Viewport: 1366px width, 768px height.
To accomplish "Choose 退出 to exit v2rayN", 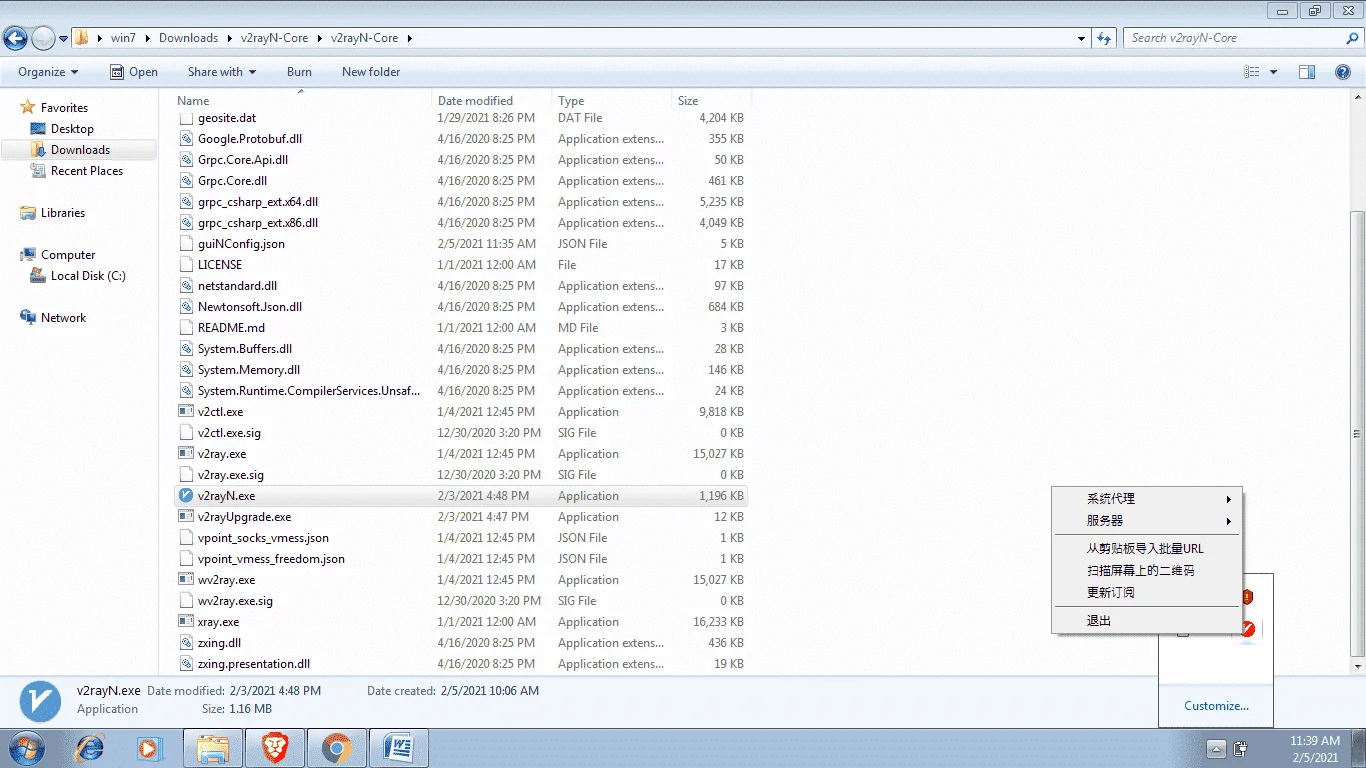I will [1147, 621].
